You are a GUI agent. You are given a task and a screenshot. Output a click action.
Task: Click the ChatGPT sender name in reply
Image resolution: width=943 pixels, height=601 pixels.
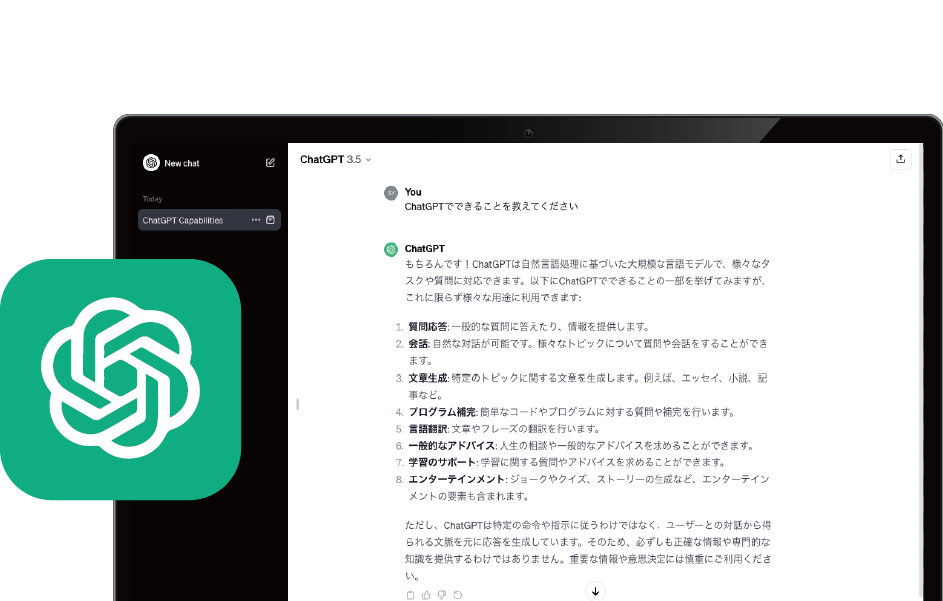[425, 248]
